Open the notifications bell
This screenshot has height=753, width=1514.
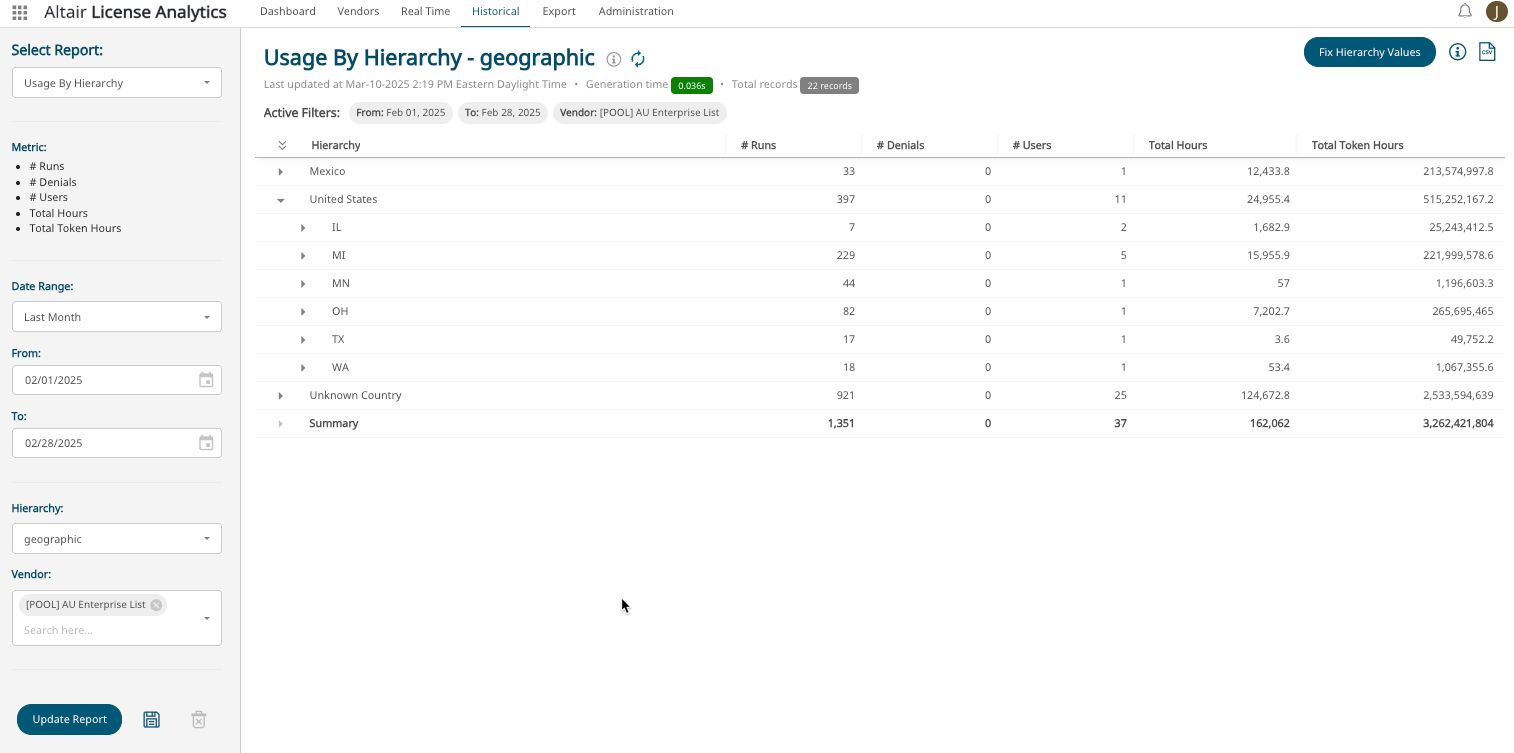click(x=1464, y=11)
